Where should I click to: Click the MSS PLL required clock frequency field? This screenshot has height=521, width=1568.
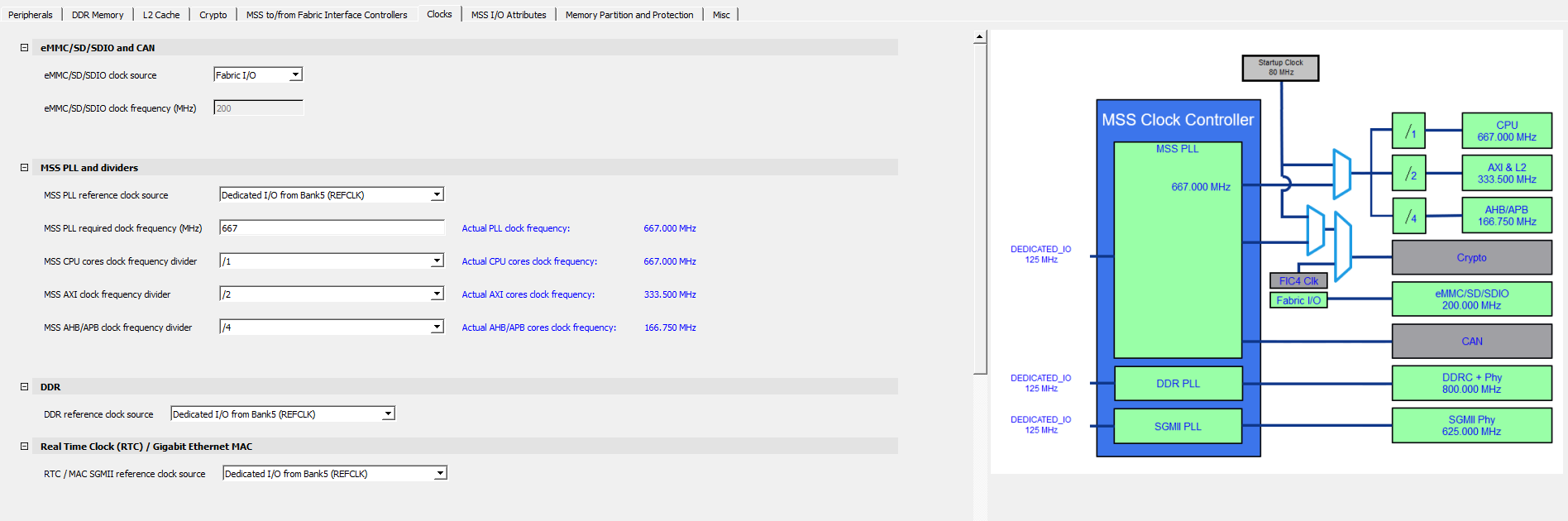pos(332,227)
